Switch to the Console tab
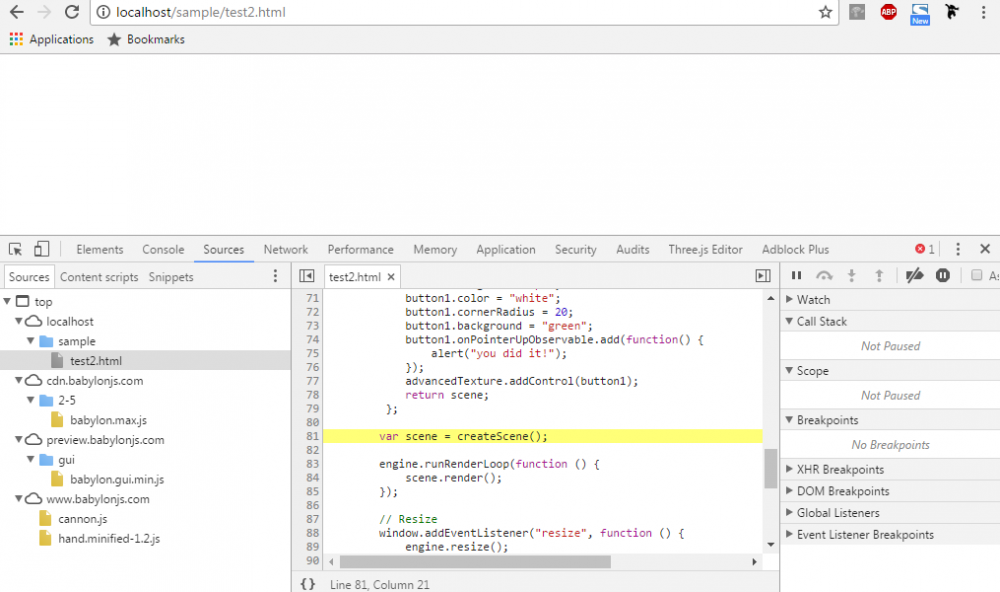 click(x=163, y=249)
